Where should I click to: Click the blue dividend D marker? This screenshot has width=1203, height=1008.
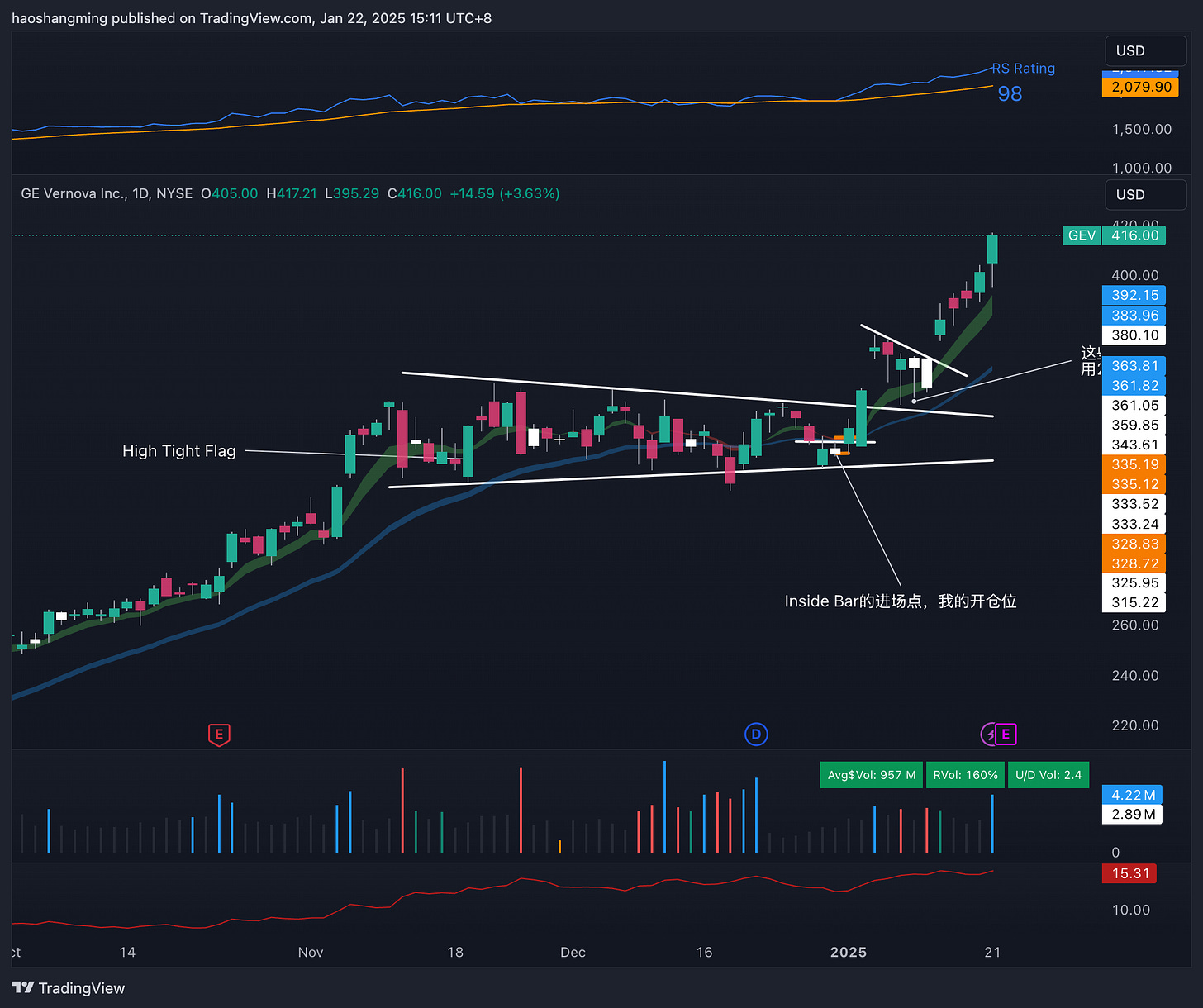[756, 734]
